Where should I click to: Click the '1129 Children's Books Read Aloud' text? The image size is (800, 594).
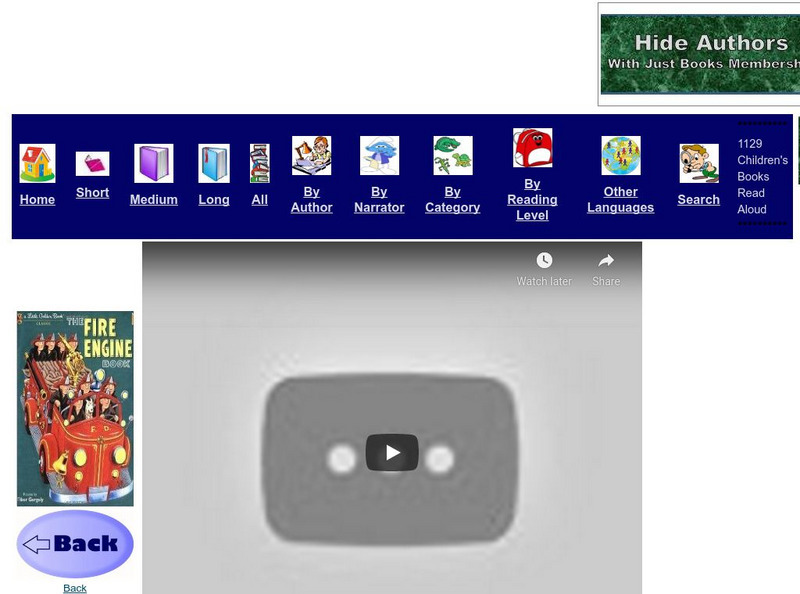762,177
